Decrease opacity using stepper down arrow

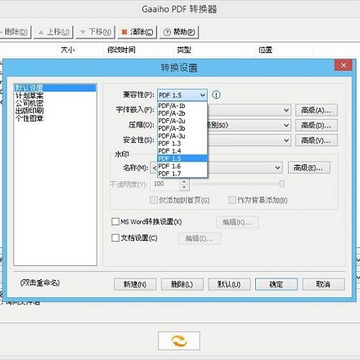pos(184,187)
